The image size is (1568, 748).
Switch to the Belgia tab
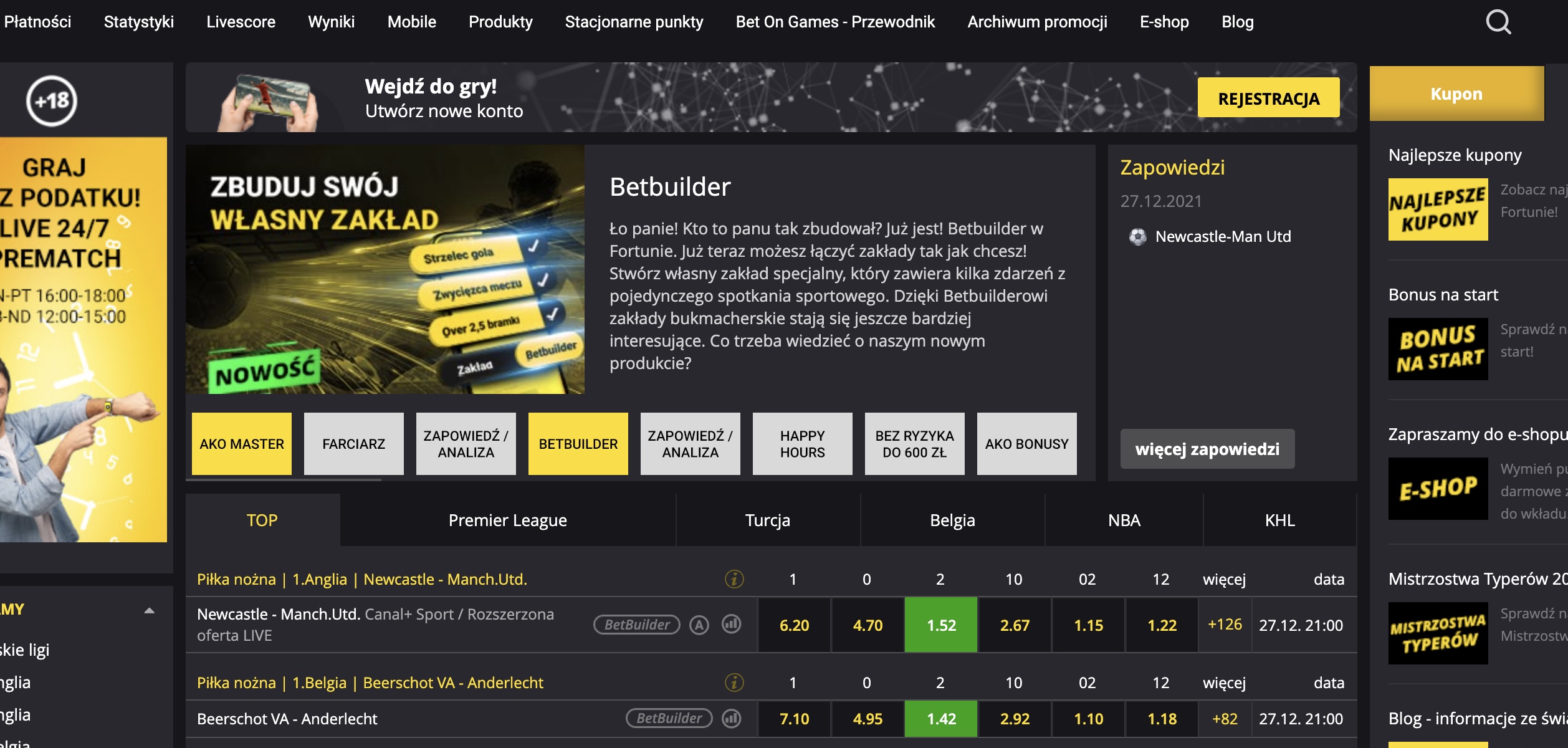click(952, 520)
